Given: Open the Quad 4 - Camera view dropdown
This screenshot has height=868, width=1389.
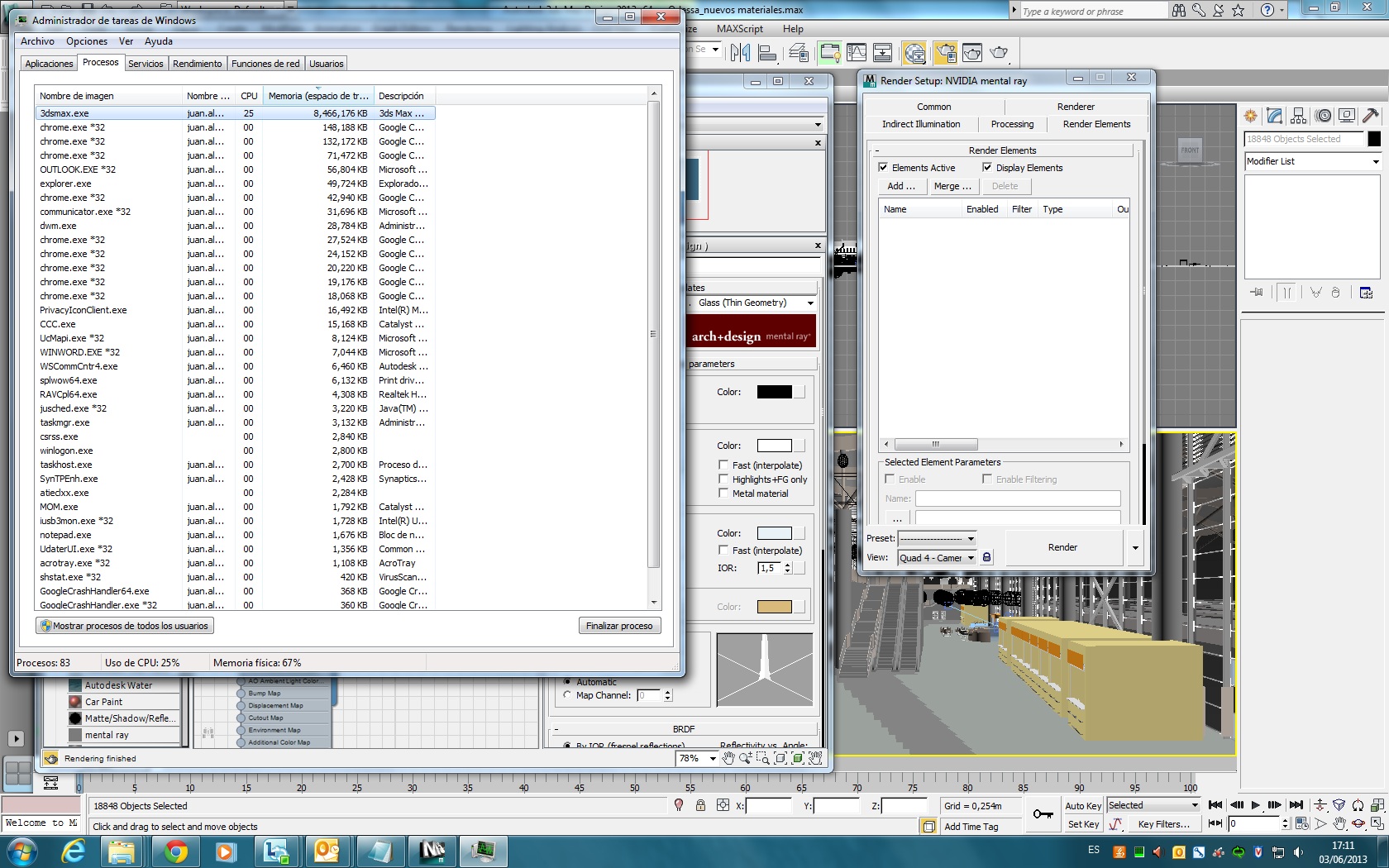Looking at the screenshot, I should pyautogui.click(x=938, y=558).
